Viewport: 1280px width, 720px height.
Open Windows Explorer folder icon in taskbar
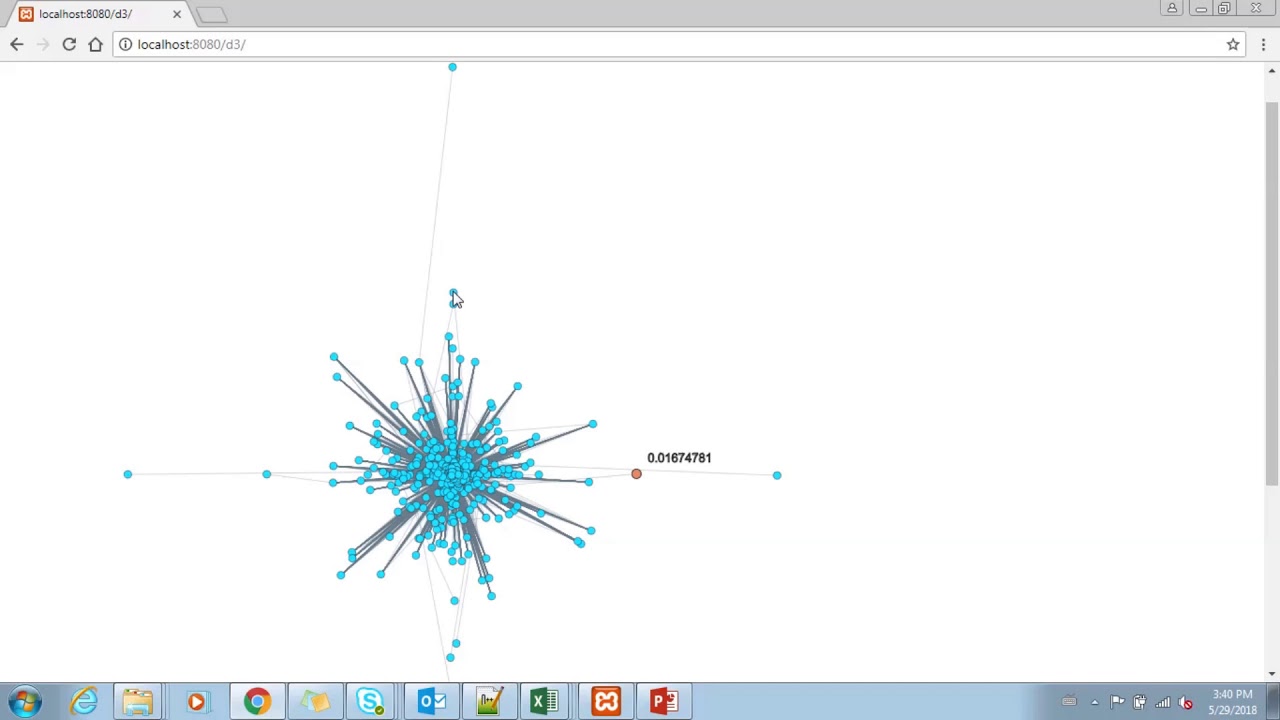point(138,701)
